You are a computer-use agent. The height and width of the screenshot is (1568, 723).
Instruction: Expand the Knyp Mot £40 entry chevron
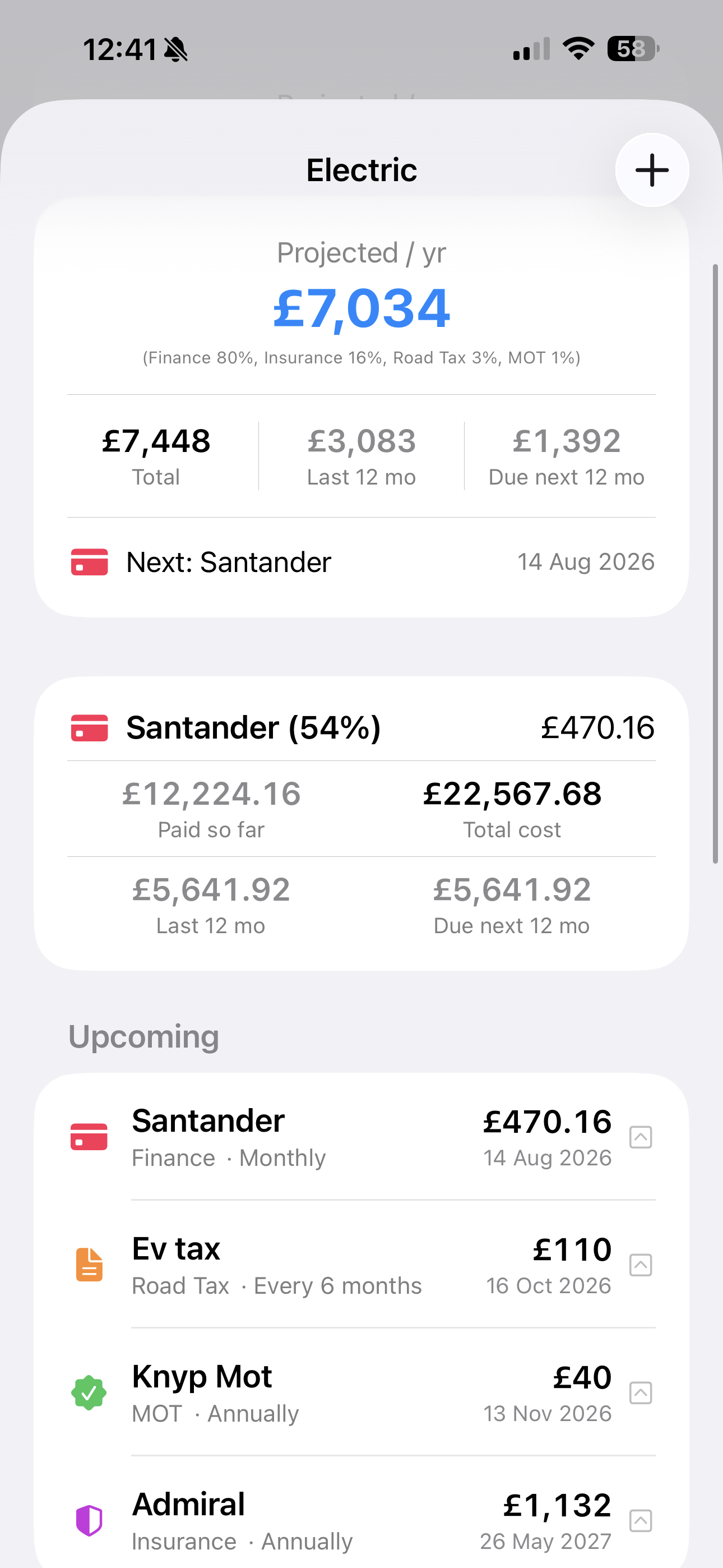tap(641, 1392)
